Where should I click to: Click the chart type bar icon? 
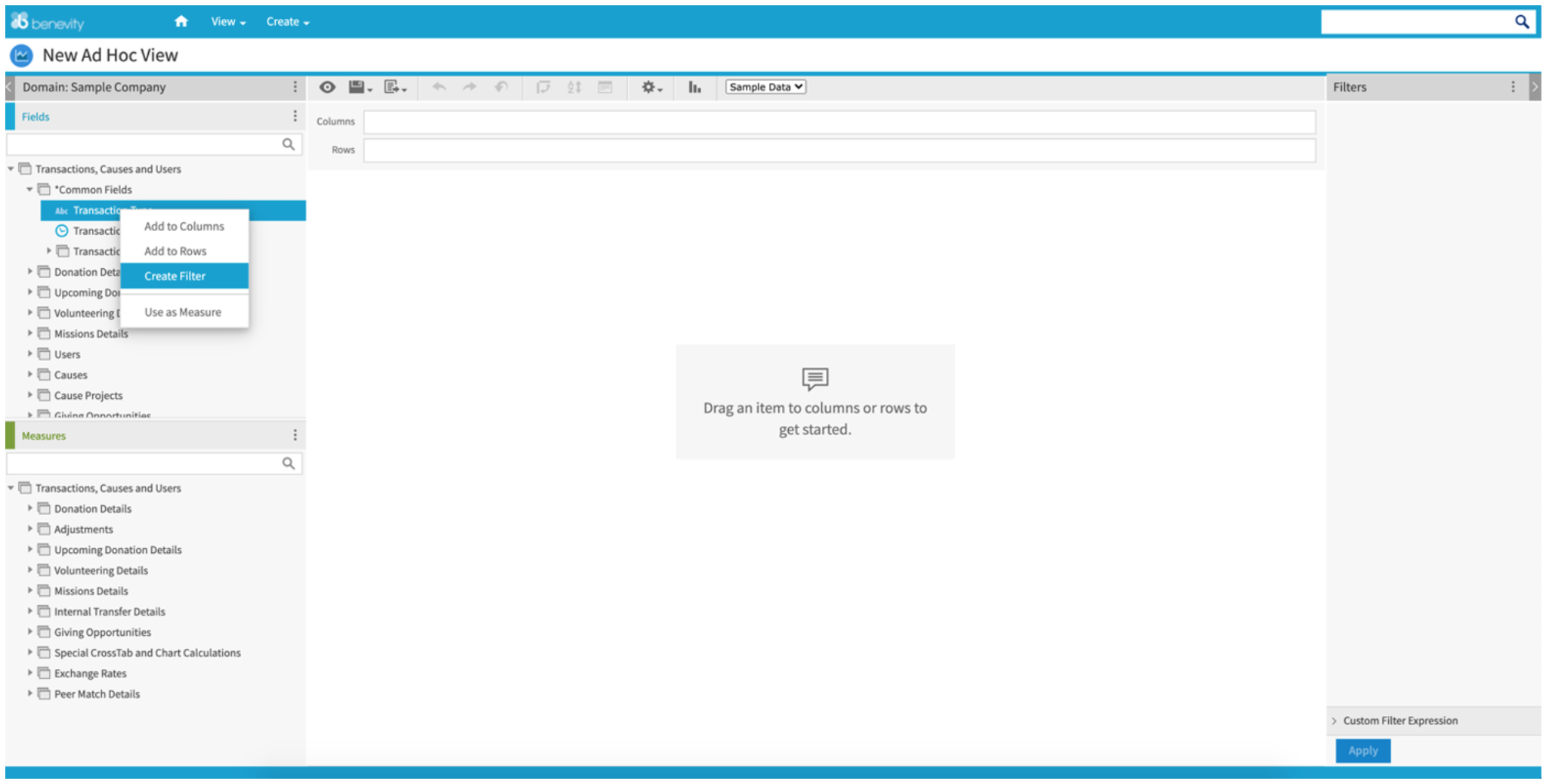(x=694, y=87)
